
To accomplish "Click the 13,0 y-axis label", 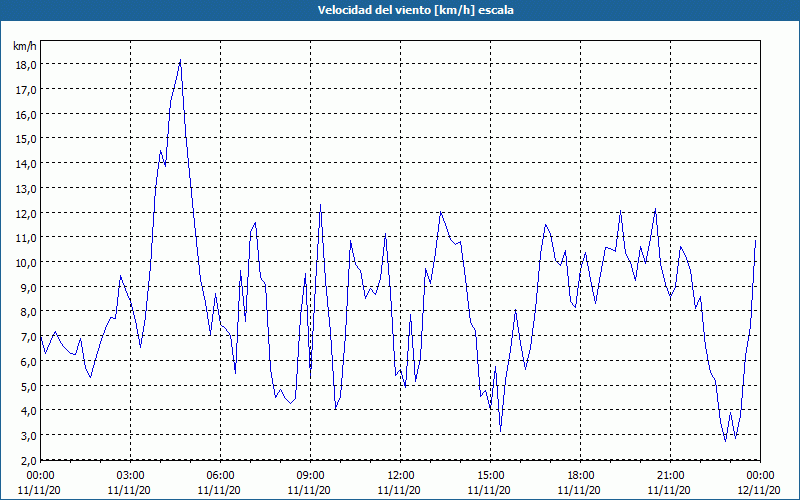I will pos(26,188).
